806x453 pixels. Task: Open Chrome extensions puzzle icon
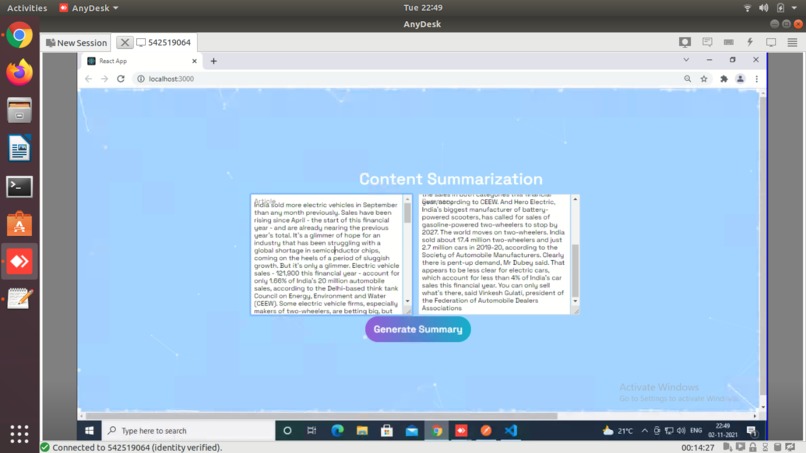(x=724, y=79)
